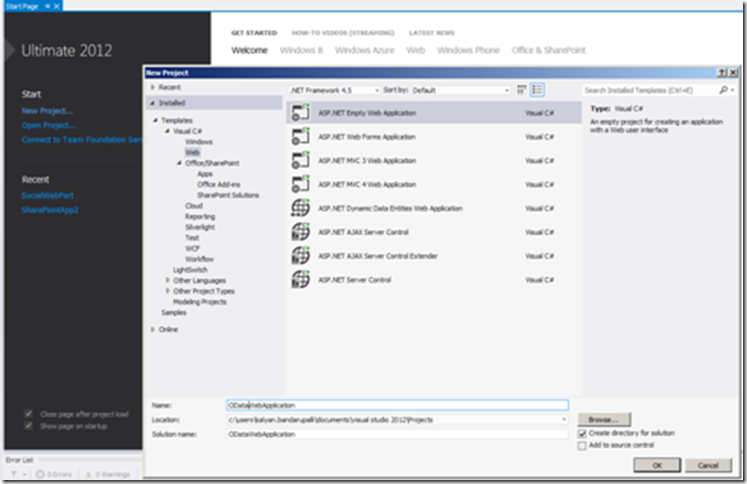Open the Office & SharePoint tab
Image resolution: width=747 pixels, height=484 pixels.
pos(548,50)
